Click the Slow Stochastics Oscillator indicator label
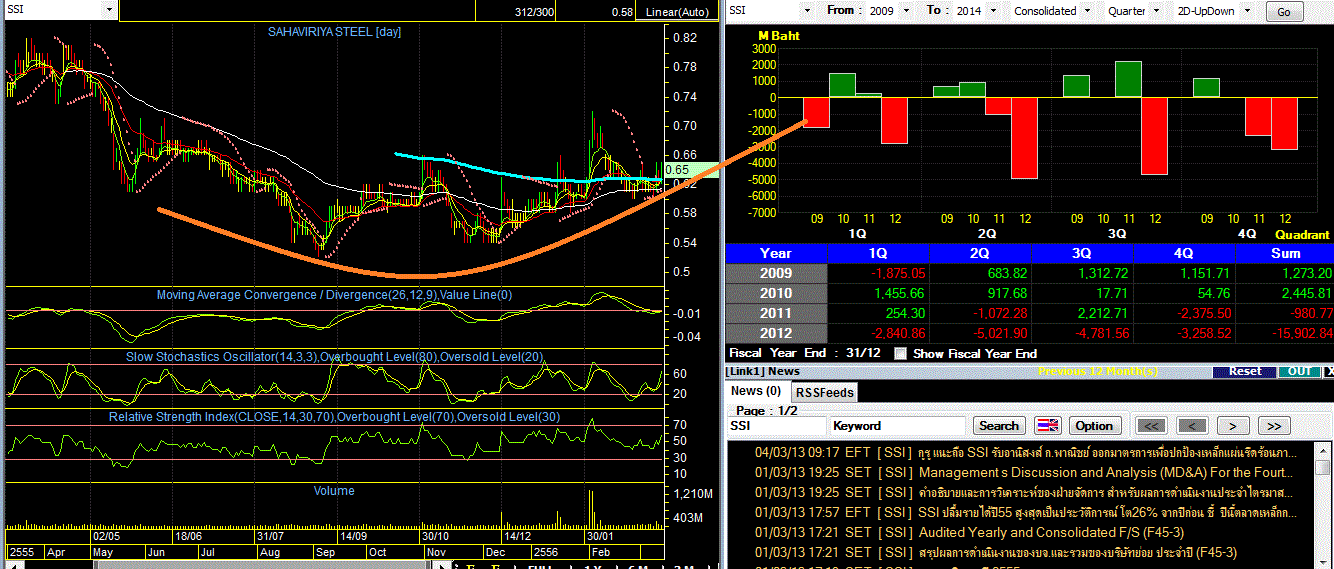This screenshot has height=569, width=1334. [x=334, y=356]
